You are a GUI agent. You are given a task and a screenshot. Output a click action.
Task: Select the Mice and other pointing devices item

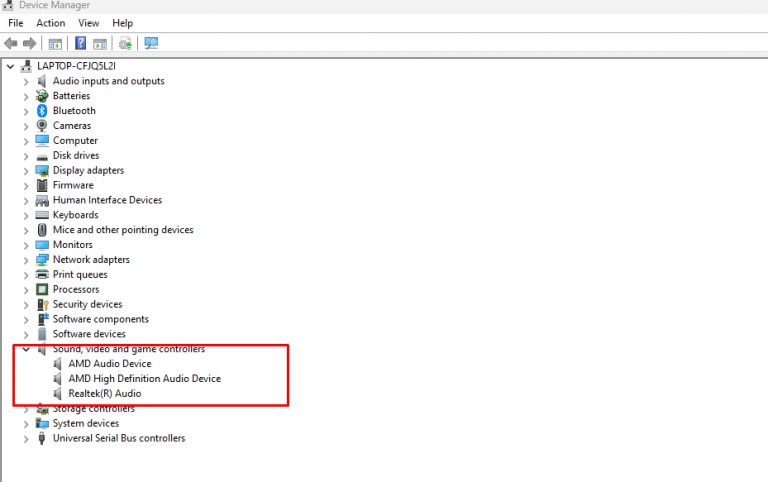tap(123, 230)
